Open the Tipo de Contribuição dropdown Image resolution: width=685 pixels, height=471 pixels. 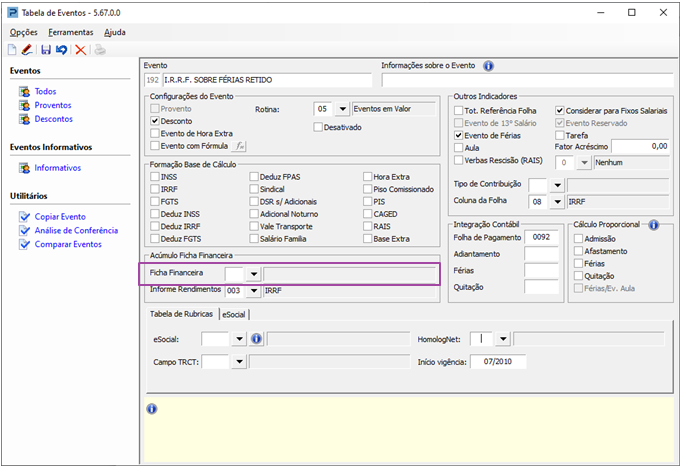pyautogui.click(x=557, y=185)
